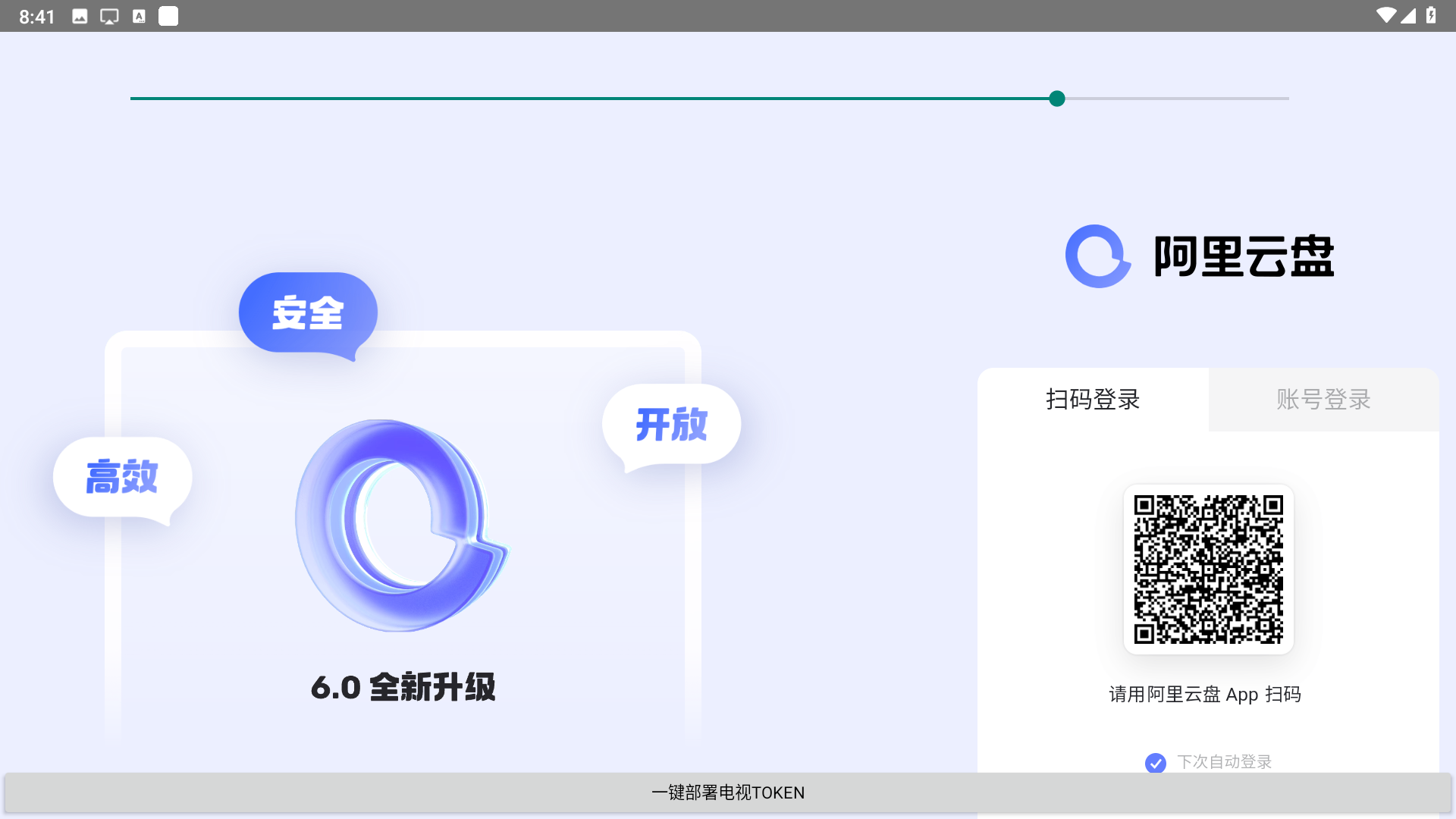The image size is (1456, 819).
Task: Tap the screen cast icon in status bar
Action: point(109,17)
